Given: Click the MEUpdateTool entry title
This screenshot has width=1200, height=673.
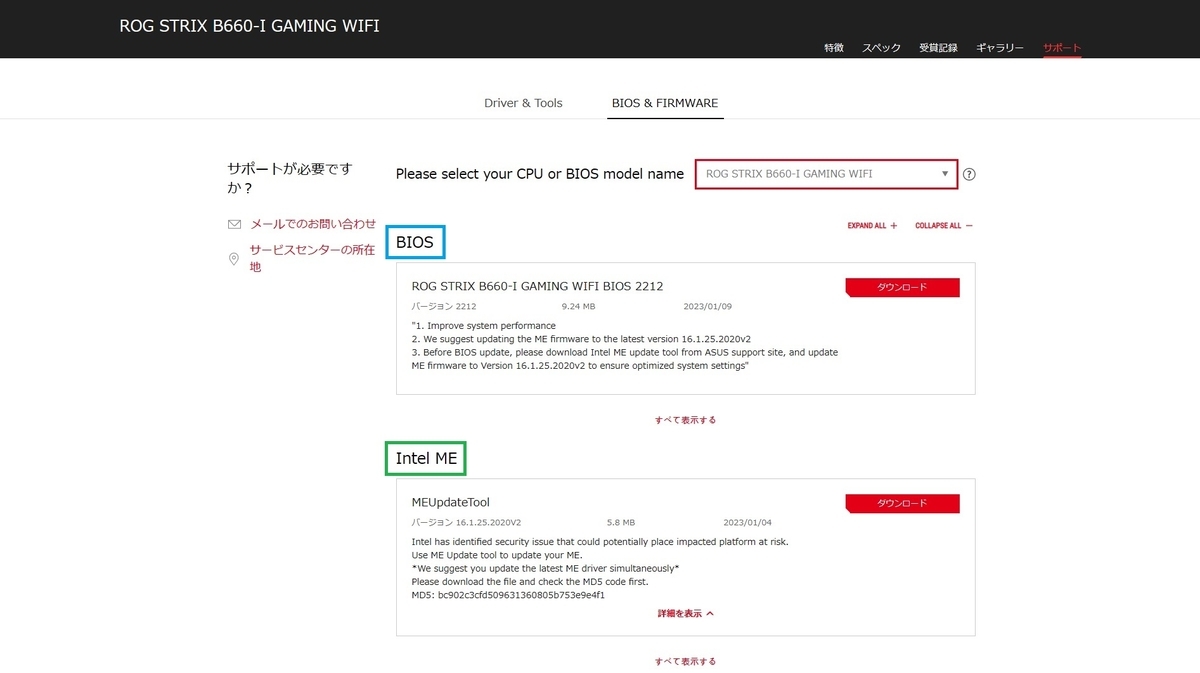Looking at the screenshot, I should click(x=451, y=502).
